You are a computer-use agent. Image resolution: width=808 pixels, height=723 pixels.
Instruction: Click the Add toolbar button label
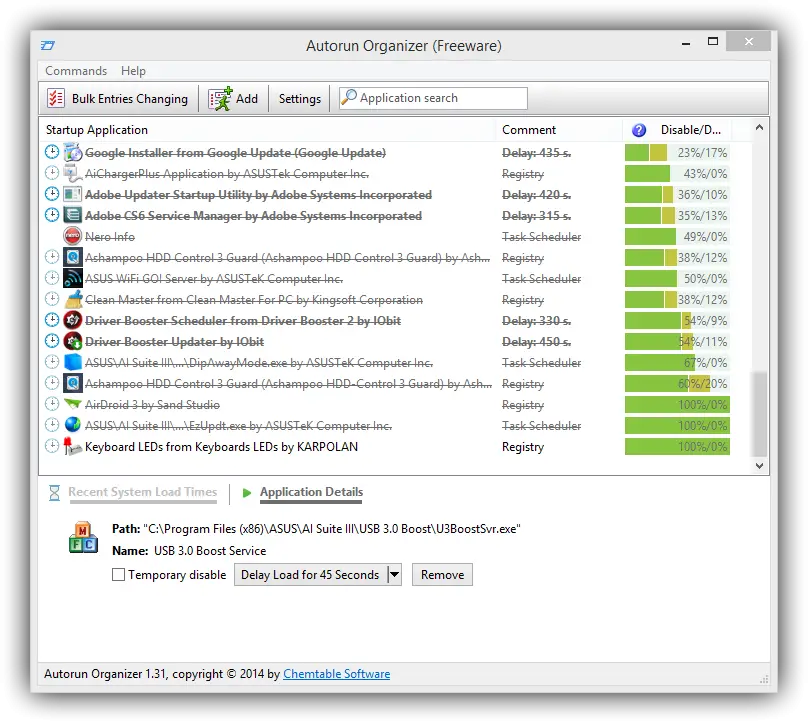tap(247, 98)
